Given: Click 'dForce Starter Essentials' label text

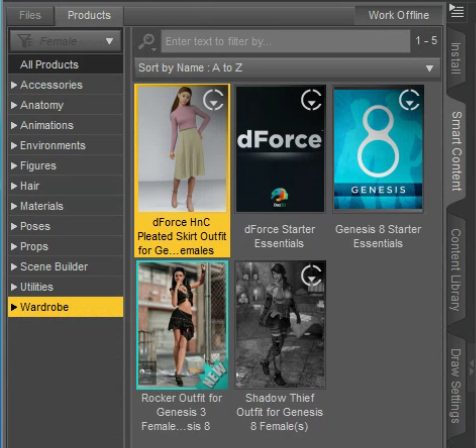Looking at the screenshot, I should 279,236.
